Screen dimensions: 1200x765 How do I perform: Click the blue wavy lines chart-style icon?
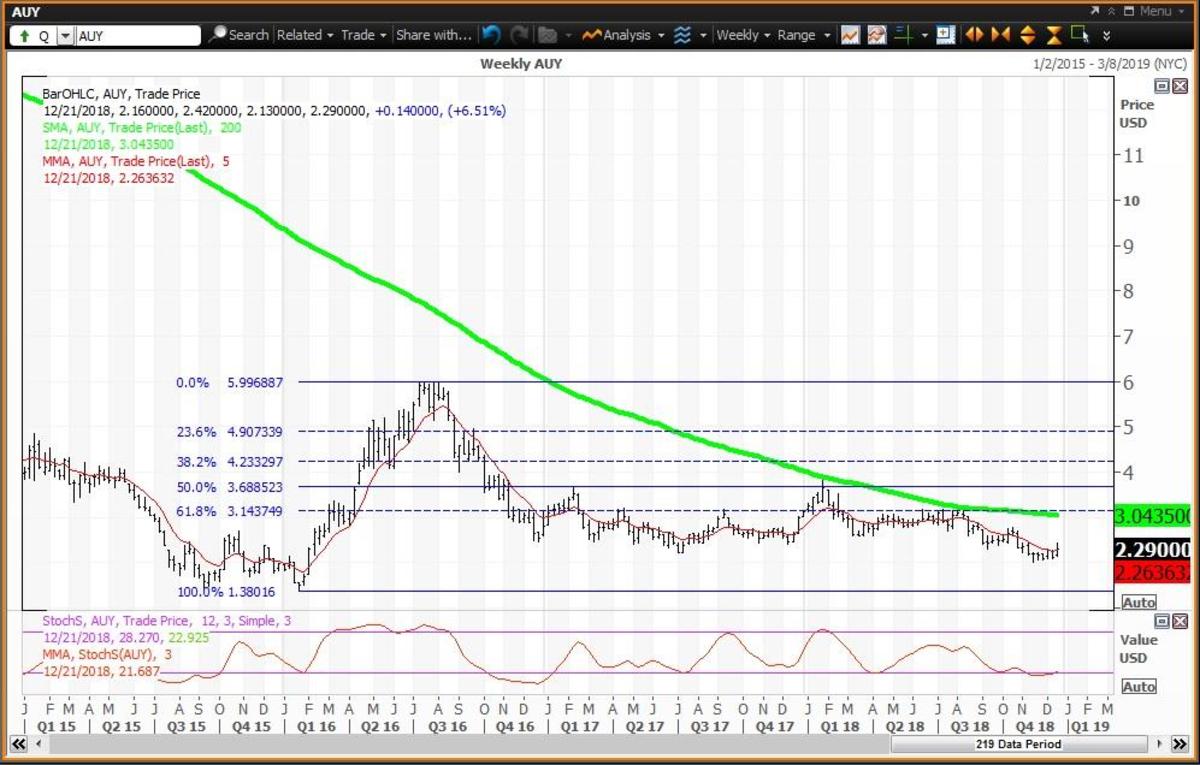[683, 35]
